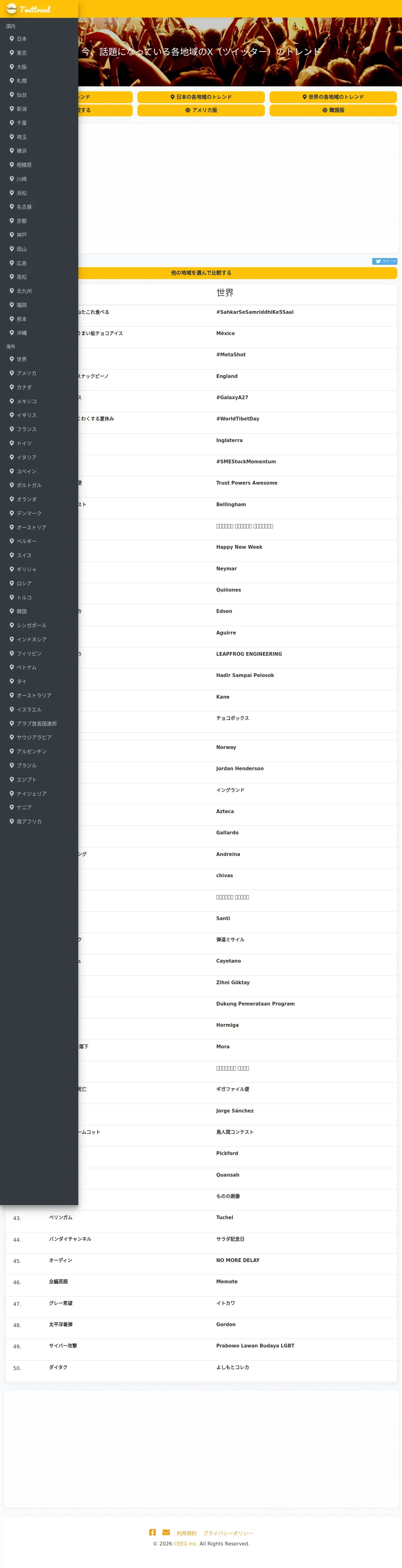Viewport: 402px width, 1568px height.
Task: Click the pin icon beside 埼玉
Action: (x=12, y=136)
